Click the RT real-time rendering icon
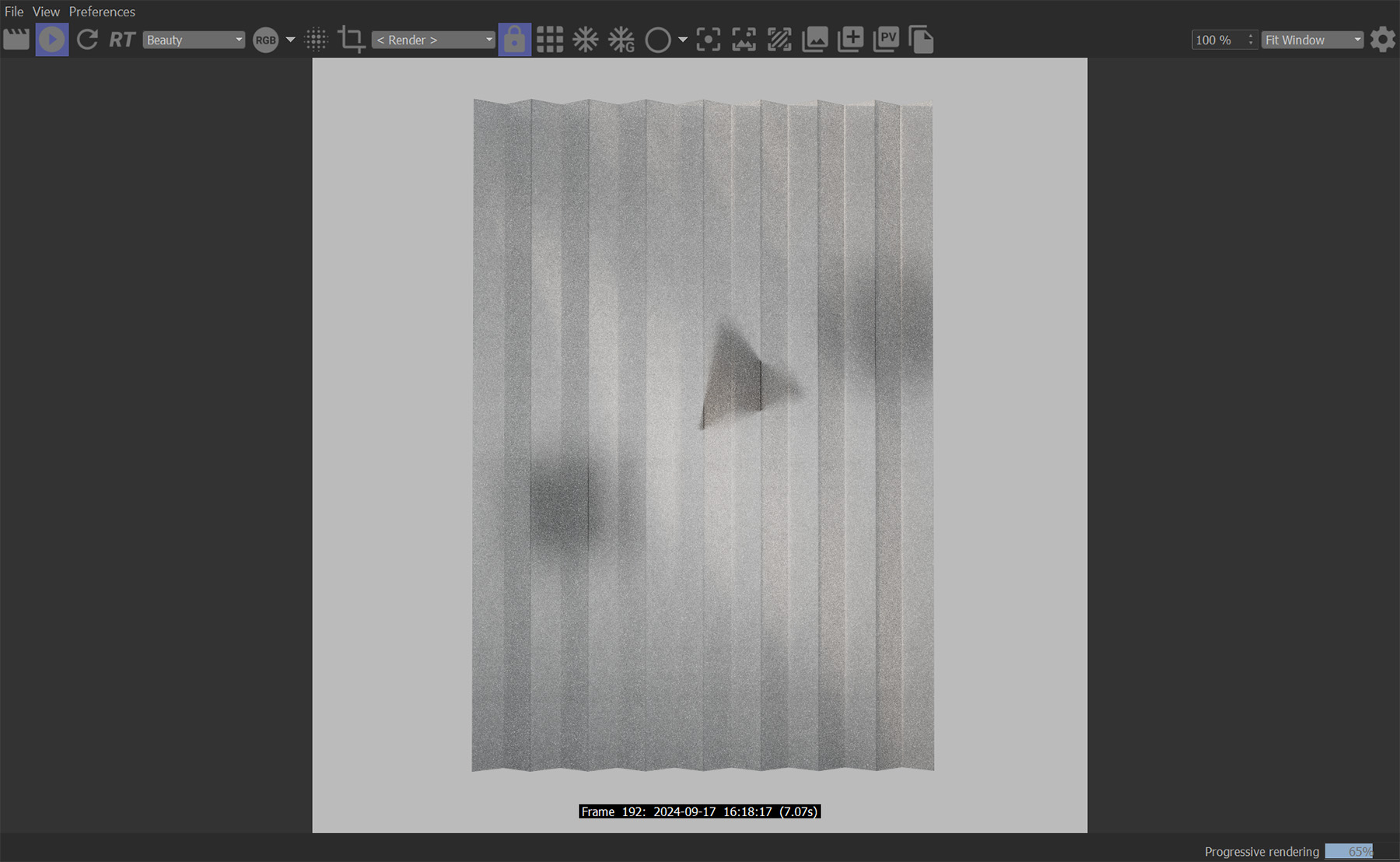 tap(121, 39)
